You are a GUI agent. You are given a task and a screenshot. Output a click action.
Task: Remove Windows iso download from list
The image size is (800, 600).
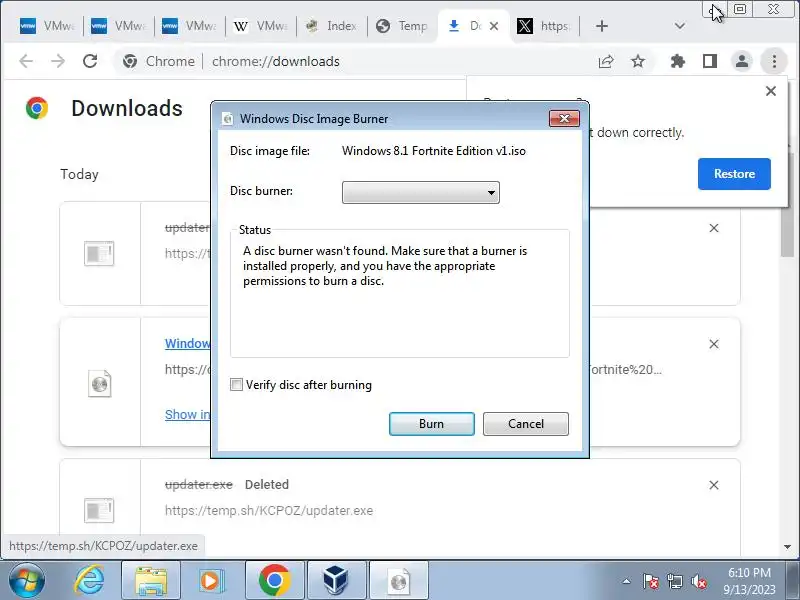tap(714, 344)
